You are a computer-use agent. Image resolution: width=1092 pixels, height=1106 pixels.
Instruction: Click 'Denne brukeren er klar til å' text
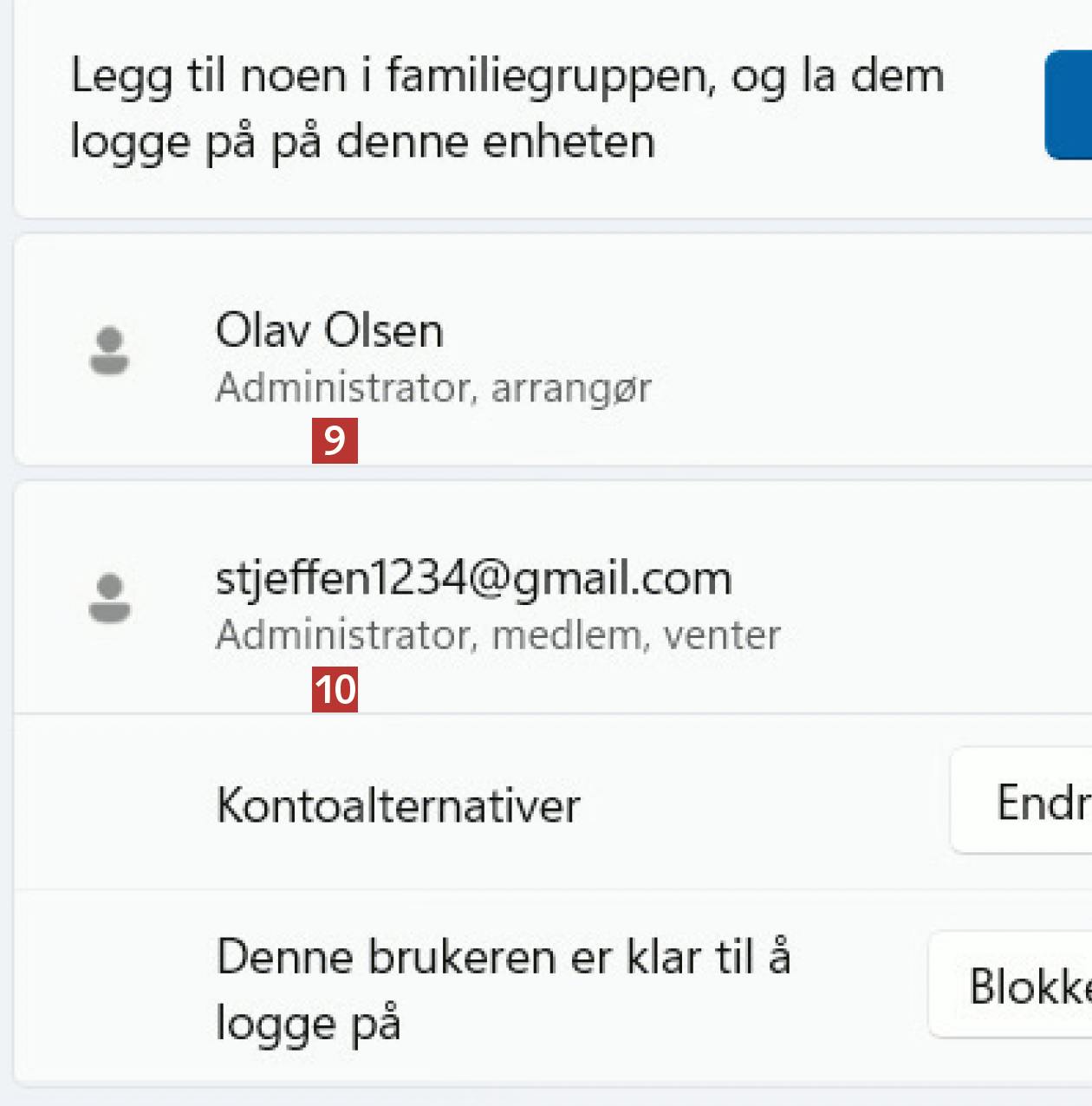click(x=503, y=958)
